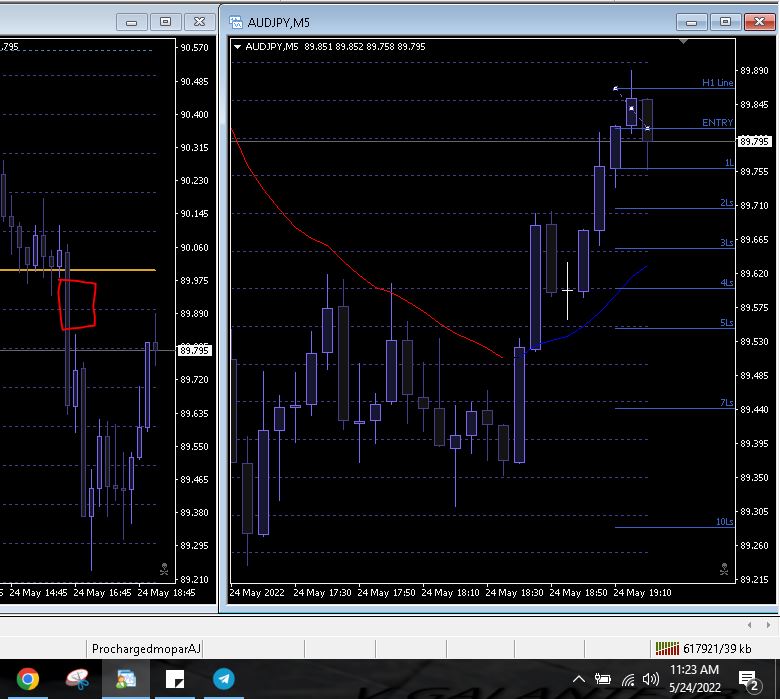Image resolution: width=780 pixels, height=699 pixels.
Task: Click the 617921/39 kb traffic status
Action: point(717,649)
